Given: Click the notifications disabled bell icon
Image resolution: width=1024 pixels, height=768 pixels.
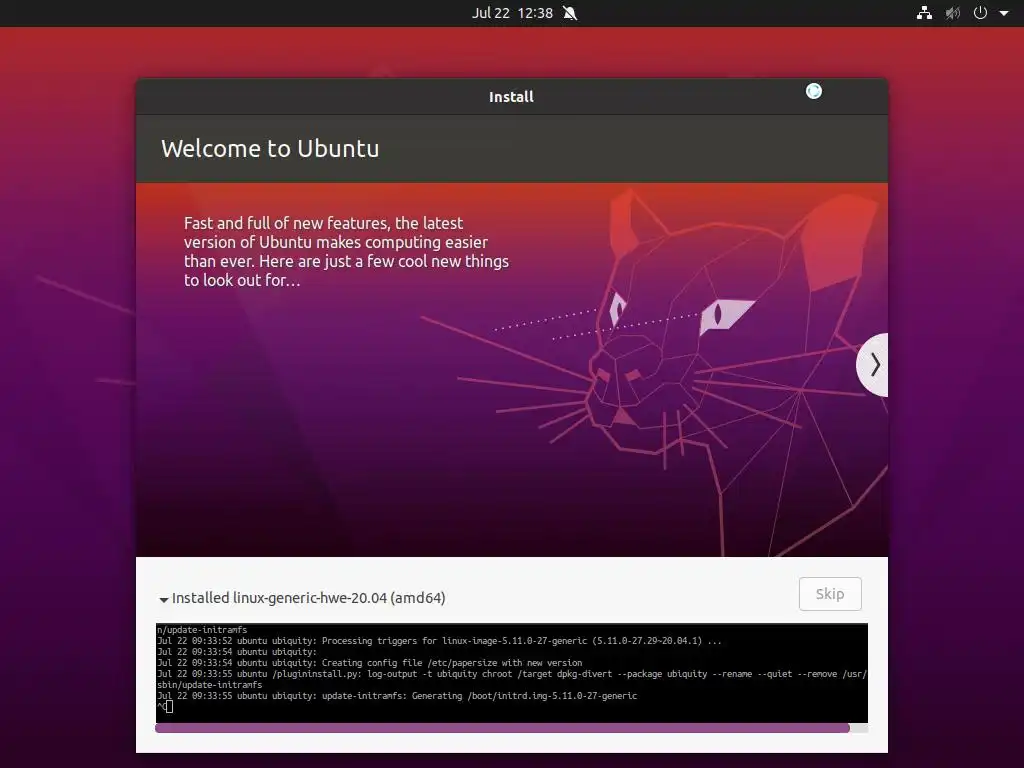Looking at the screenshot, I should coord(570,13).
